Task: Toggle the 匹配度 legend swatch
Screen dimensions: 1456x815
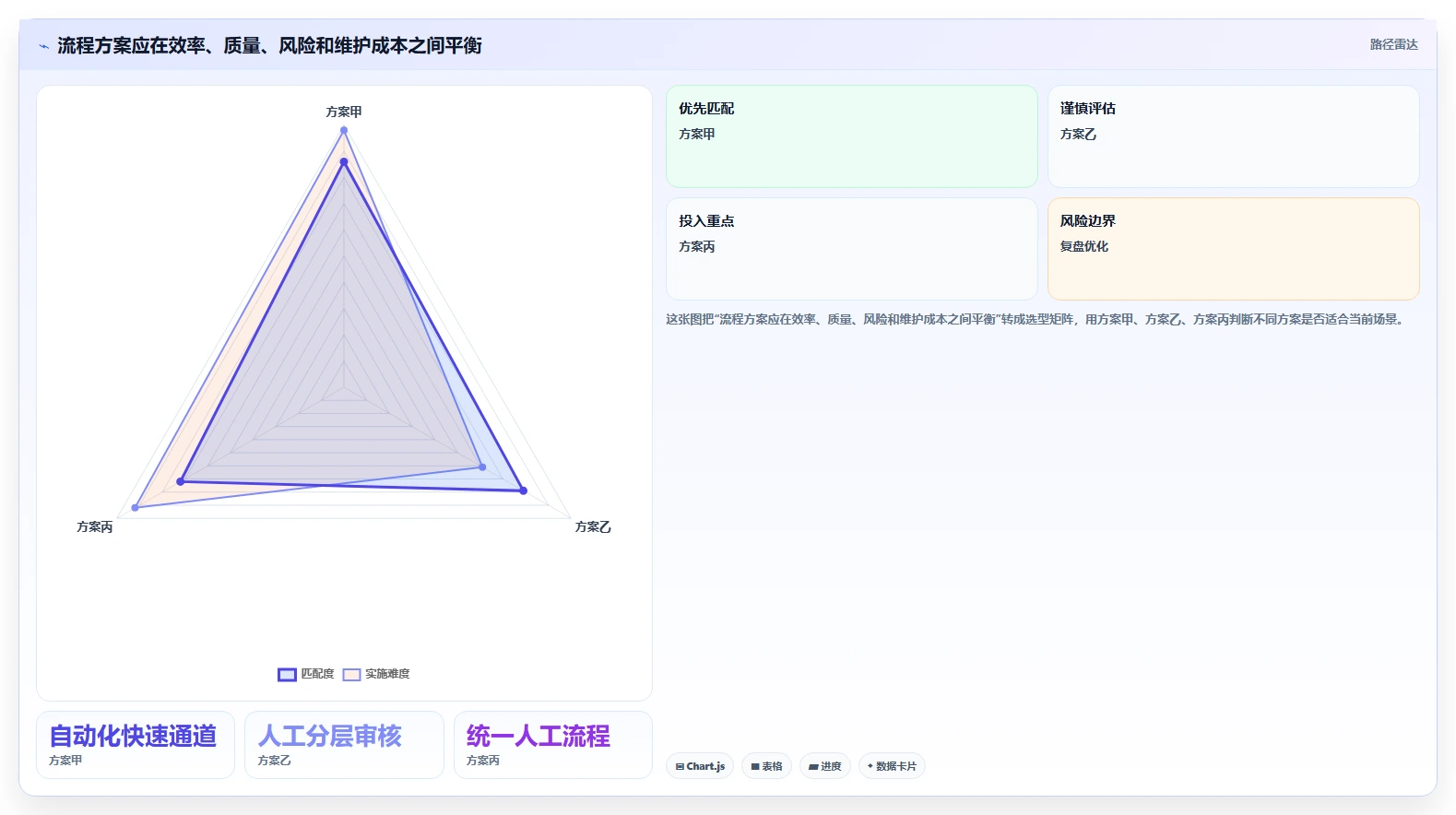Action: pyautogui.click(x=287, y=675)
